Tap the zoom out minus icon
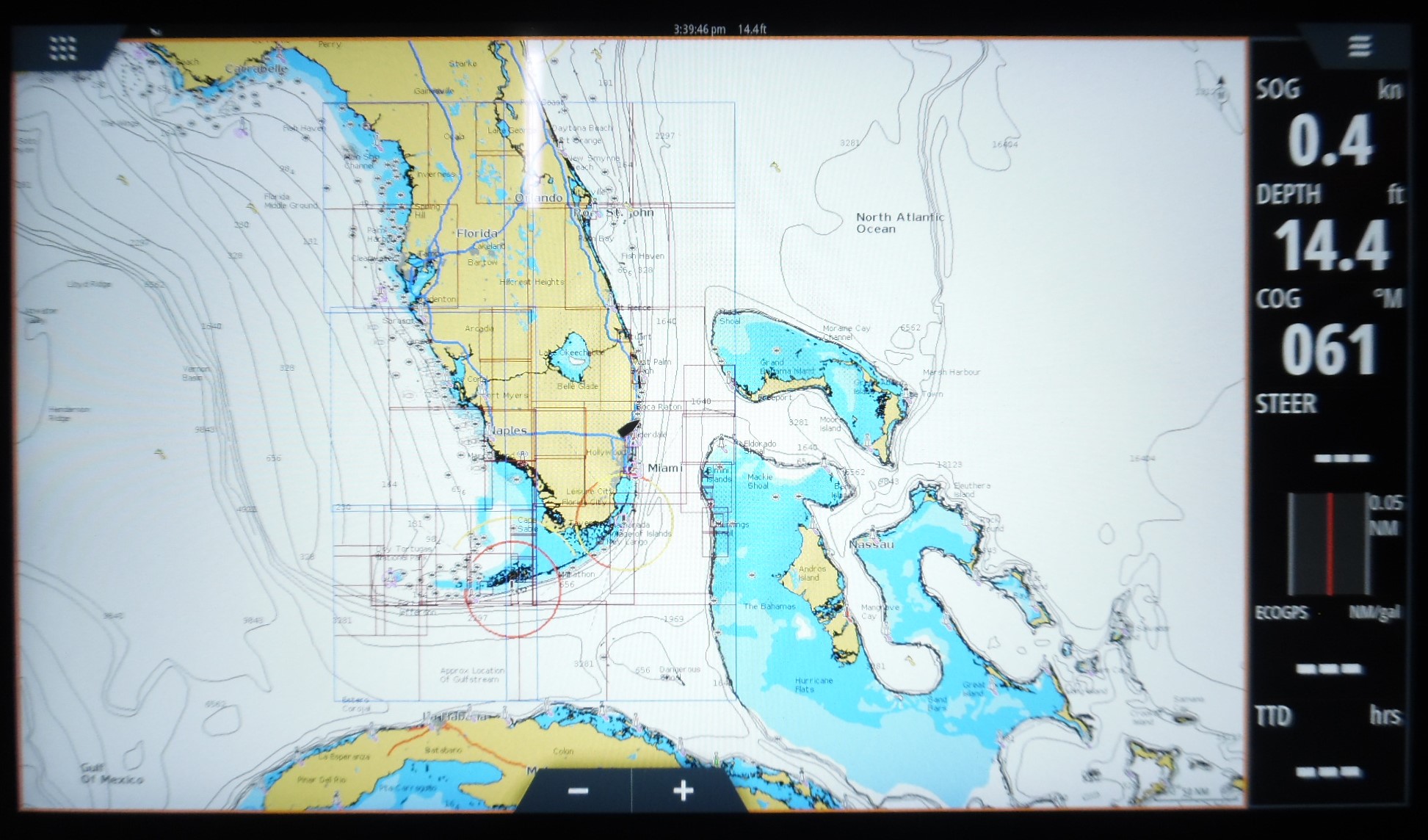This screenshot has height=840, width=1428. 577,791
